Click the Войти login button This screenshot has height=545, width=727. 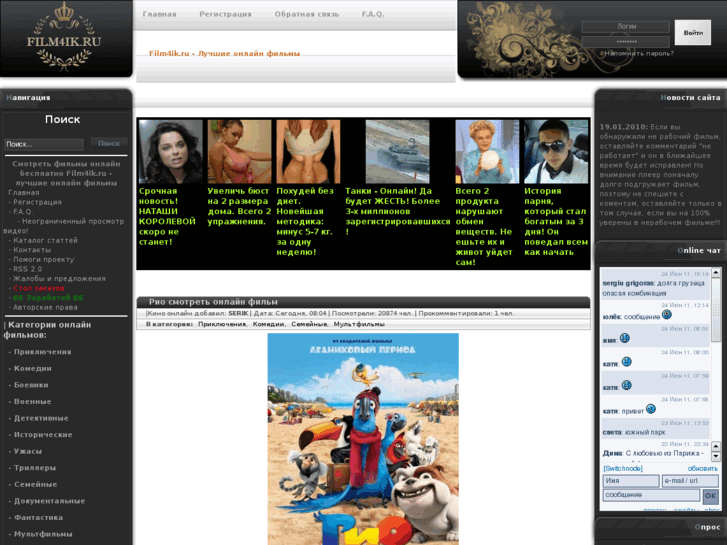click(x=693, y=32)
